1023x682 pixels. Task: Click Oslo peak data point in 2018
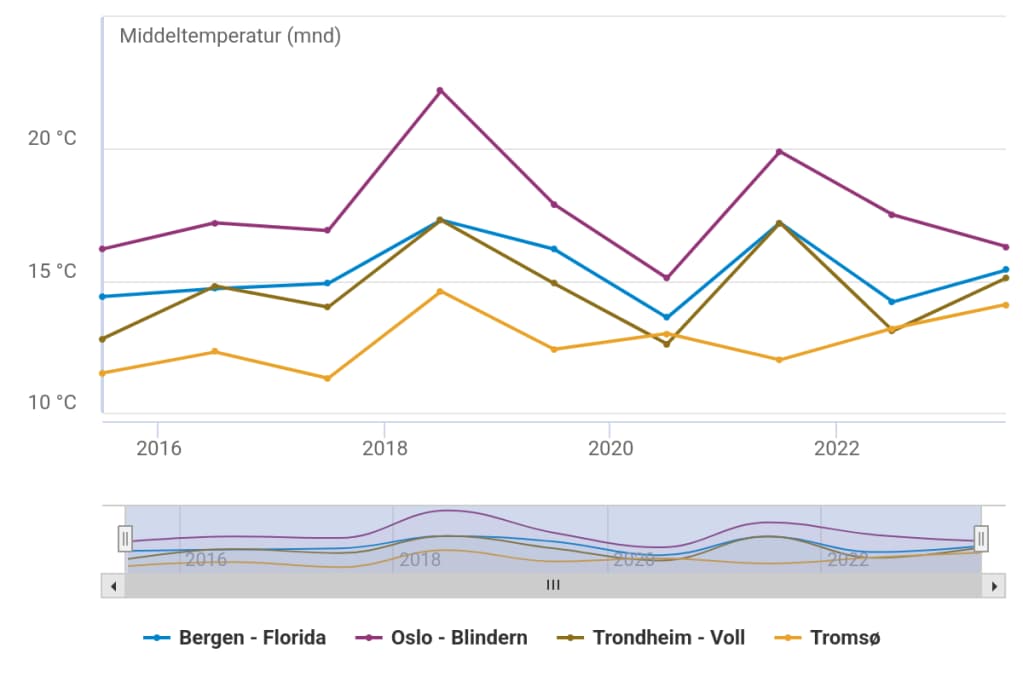tap(440, 91)
